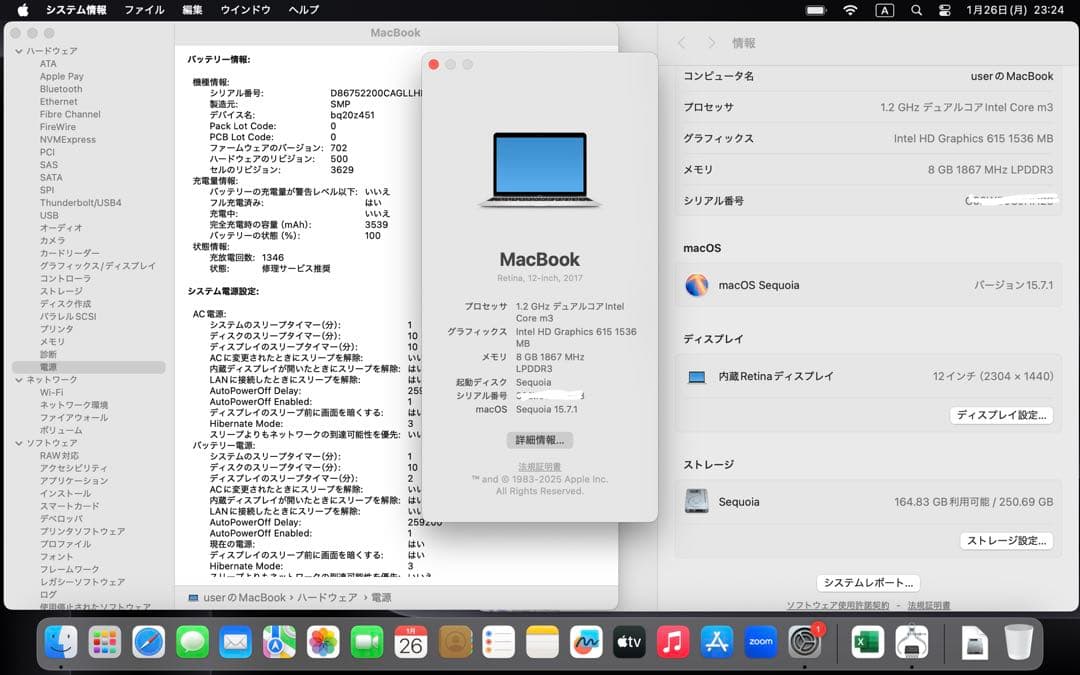Launch Mail from the Dock
Image resolution: width=1080 pixels, height=675 pixels.
[237, 643]
